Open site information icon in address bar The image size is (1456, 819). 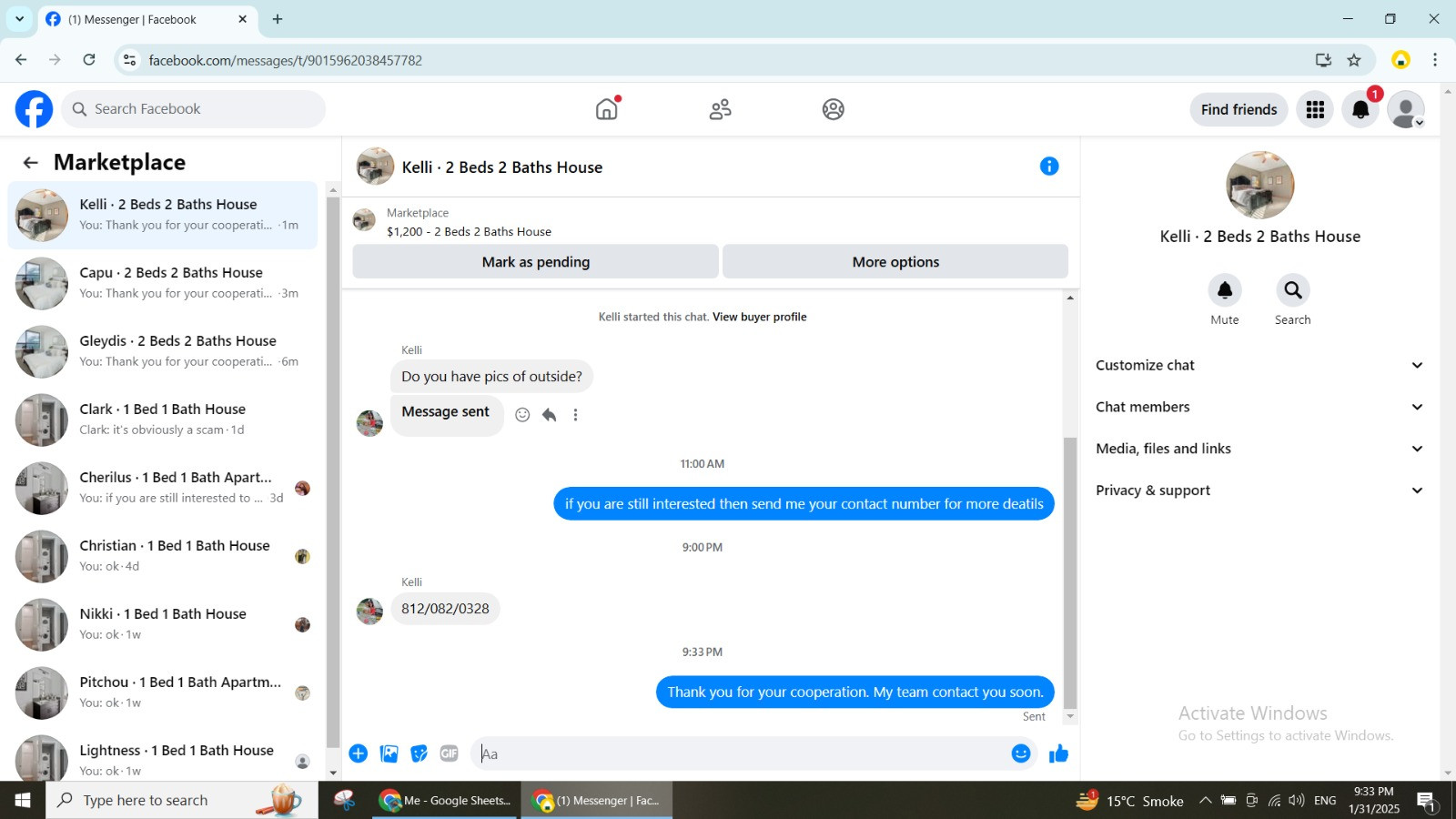(129, 60)
